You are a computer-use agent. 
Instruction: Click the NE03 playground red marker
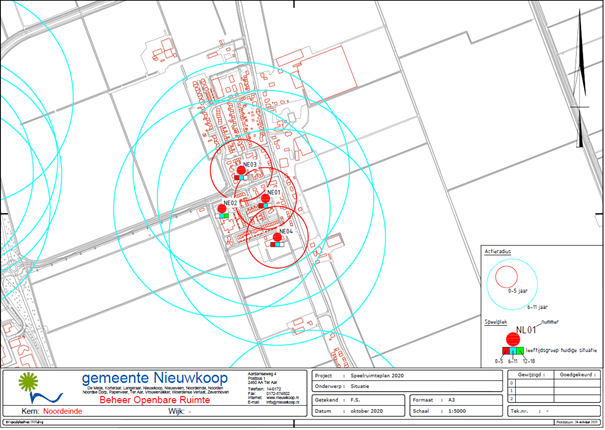(x=240, y=172)
